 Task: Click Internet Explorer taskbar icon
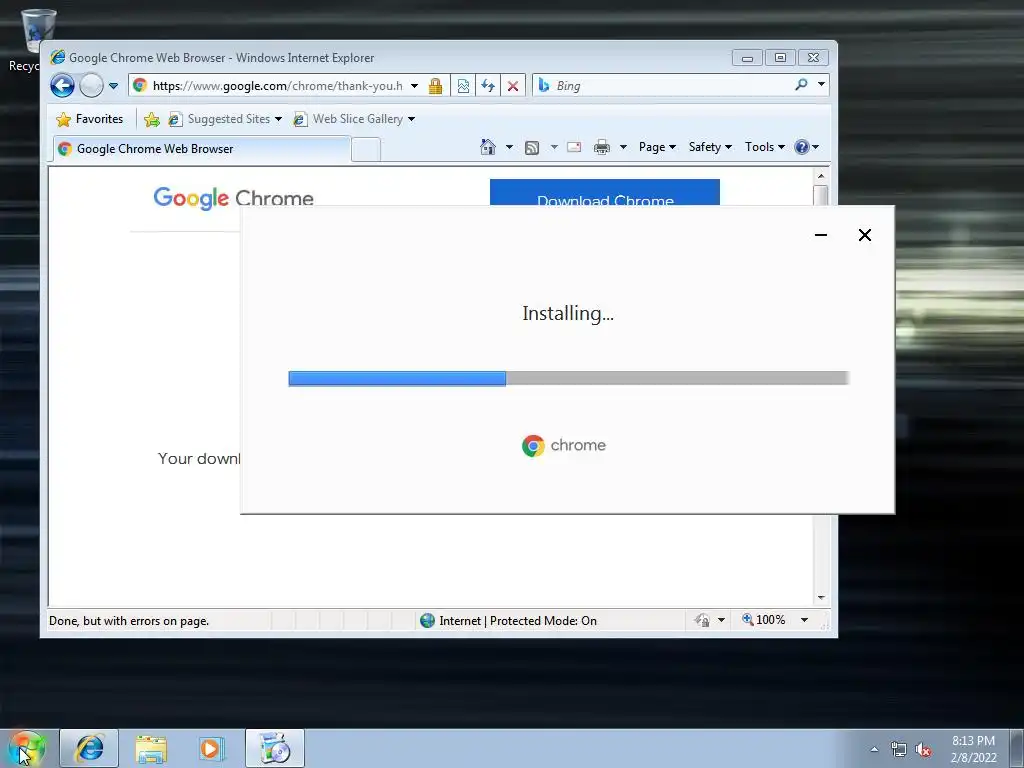(x=89, y=748)
